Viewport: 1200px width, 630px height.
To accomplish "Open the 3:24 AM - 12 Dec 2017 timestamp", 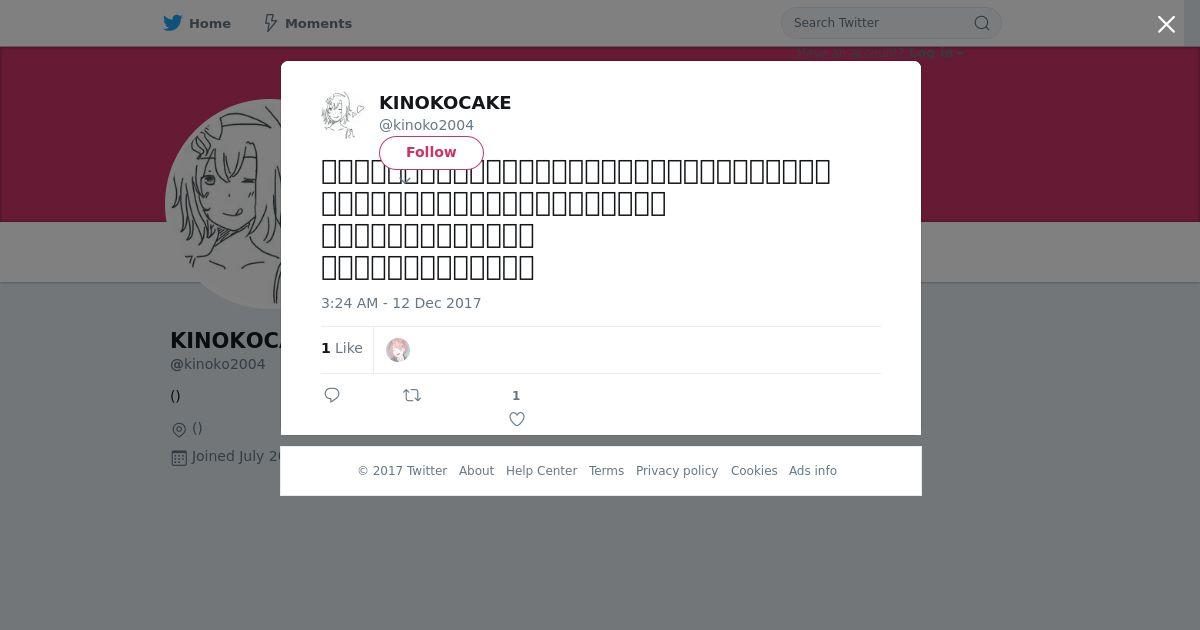I will tap(401, 303).
